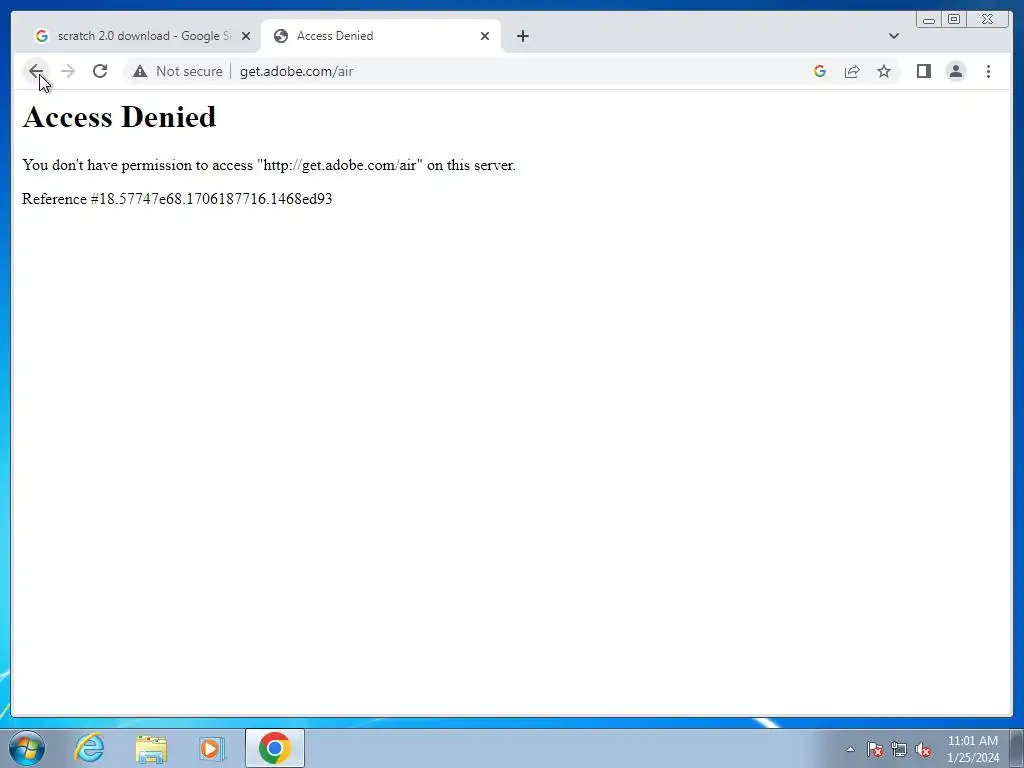Close the Access Denied tab
Image resolution: width=1024 pixels, height=768 pixels.
point(485,36)
